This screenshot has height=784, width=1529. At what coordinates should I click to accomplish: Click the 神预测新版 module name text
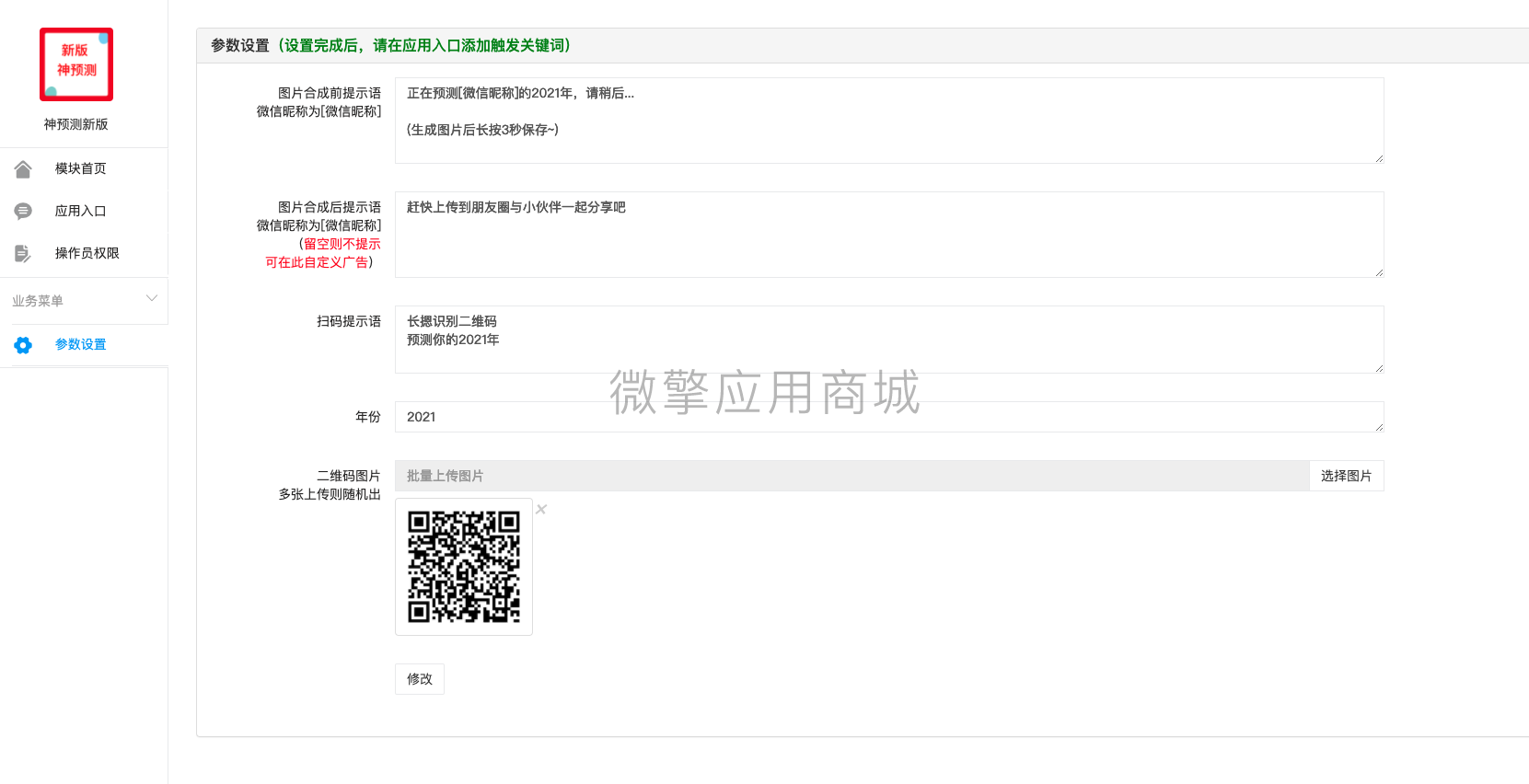coord(76,124)
